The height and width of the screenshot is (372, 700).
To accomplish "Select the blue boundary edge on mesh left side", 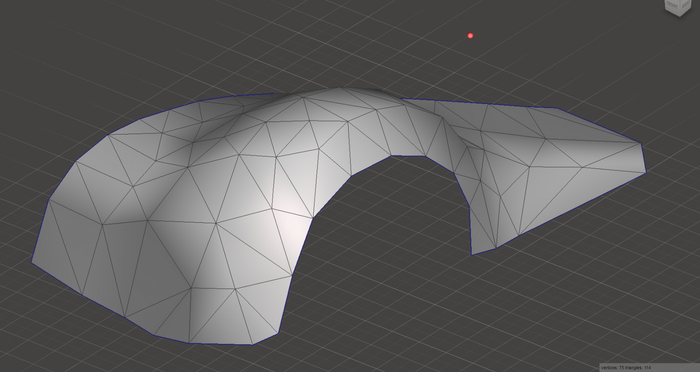I will [40, 231].
